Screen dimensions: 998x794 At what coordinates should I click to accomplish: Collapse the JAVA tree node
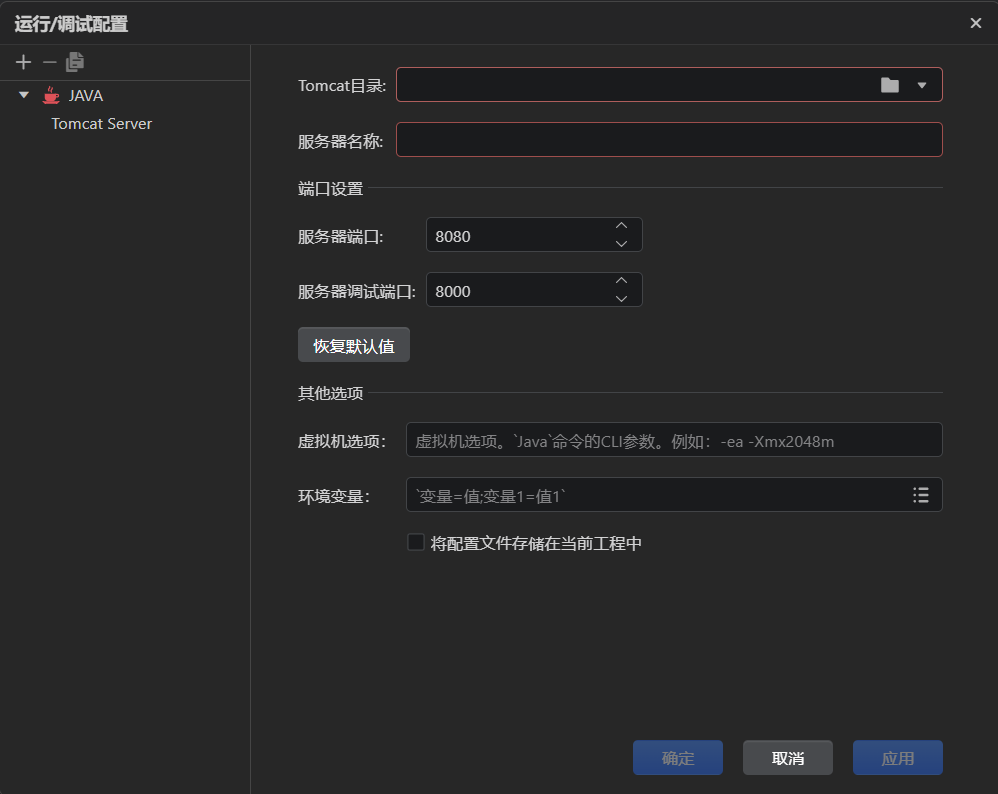(24, 95)
